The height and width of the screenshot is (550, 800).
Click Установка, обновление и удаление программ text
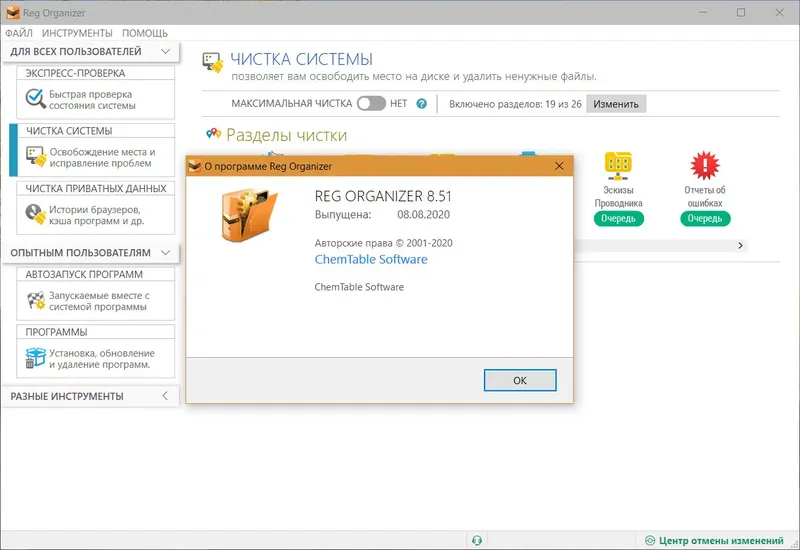click(x=102, y=359)
